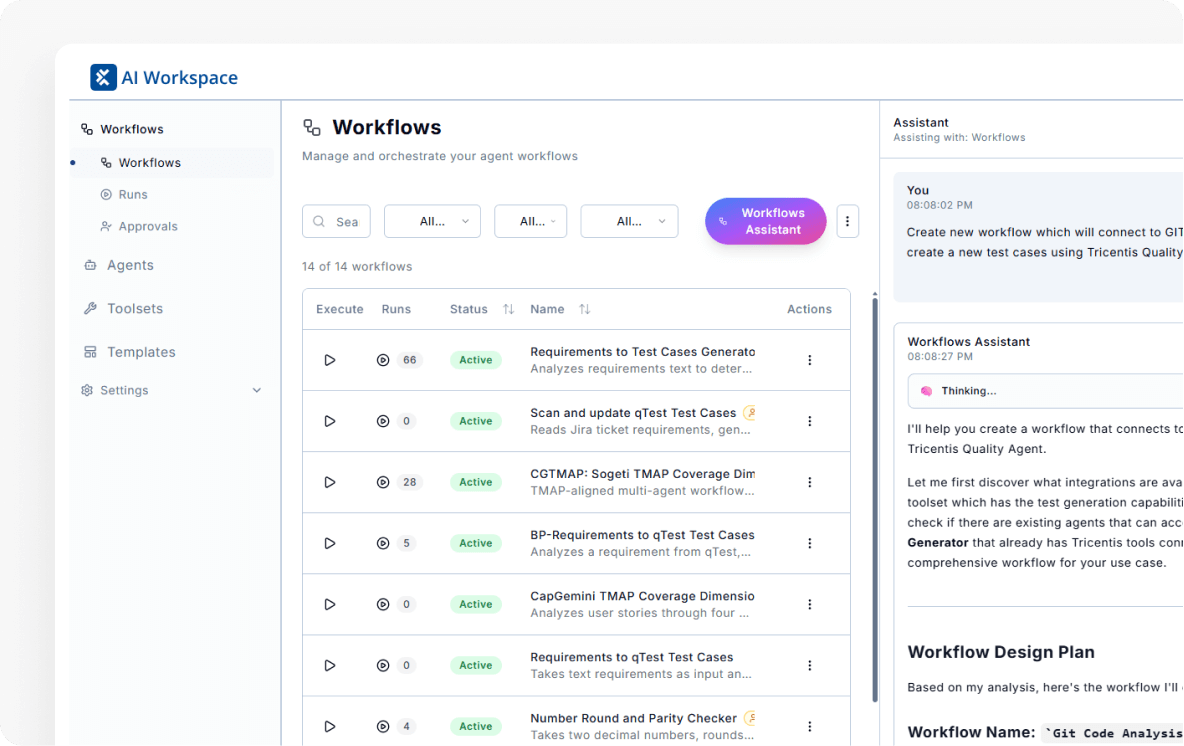Click the three-dot menu beside Workflows Assistant button
Screen dimensions: 1184x746
847,221
